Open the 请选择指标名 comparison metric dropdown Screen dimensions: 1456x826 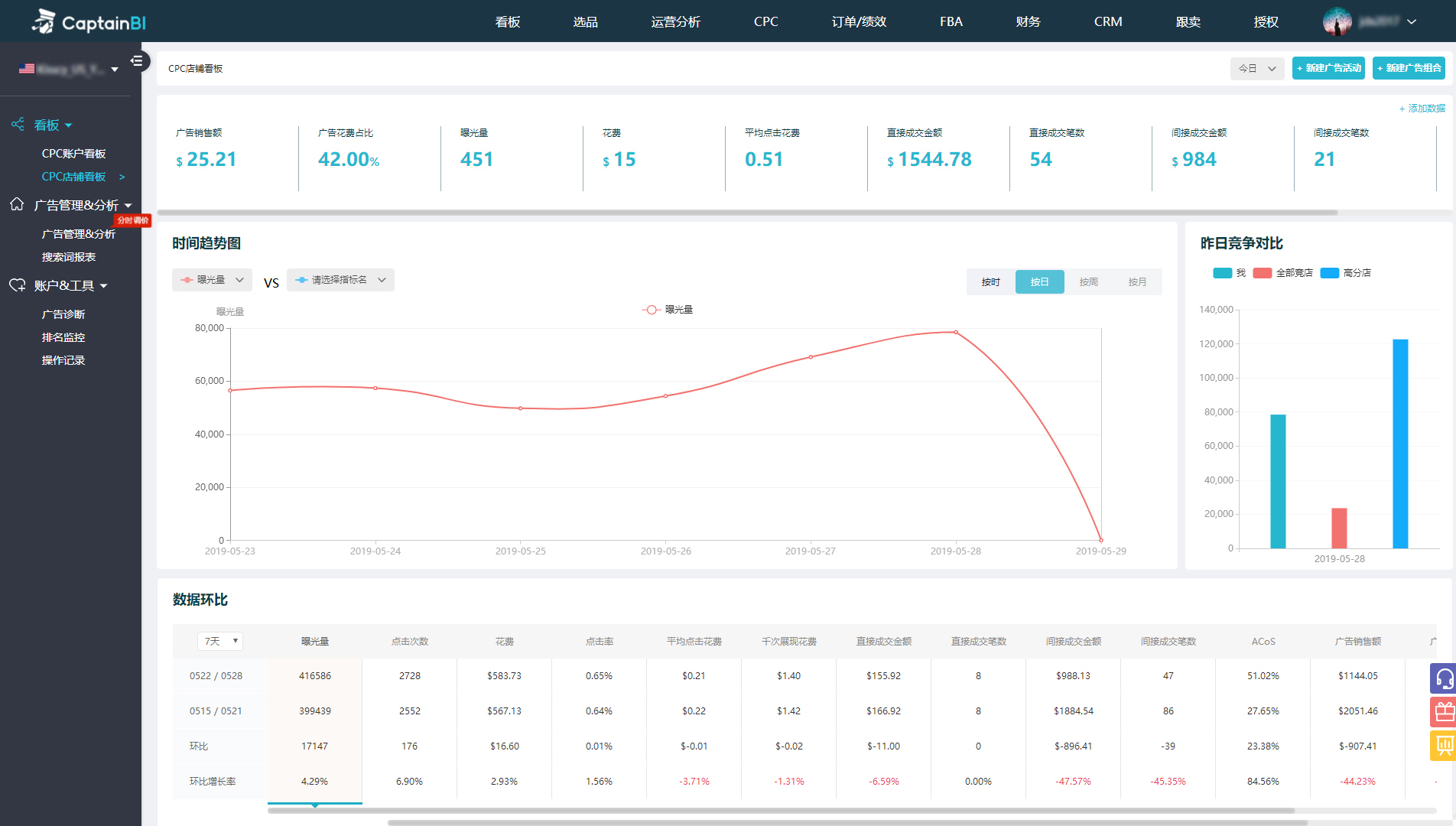coord(340,280)
